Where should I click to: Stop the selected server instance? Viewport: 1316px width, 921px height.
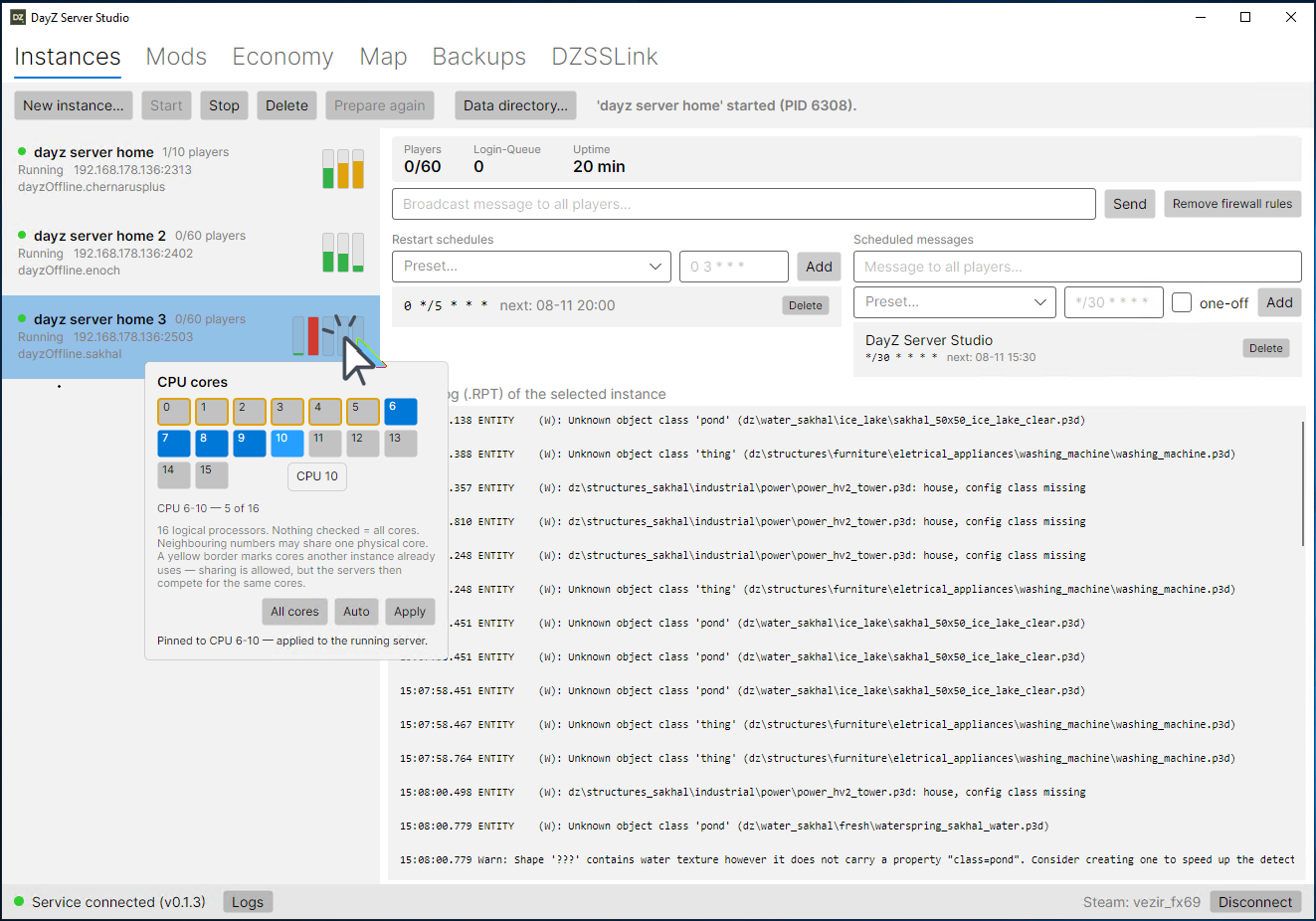tap(224, 105)
